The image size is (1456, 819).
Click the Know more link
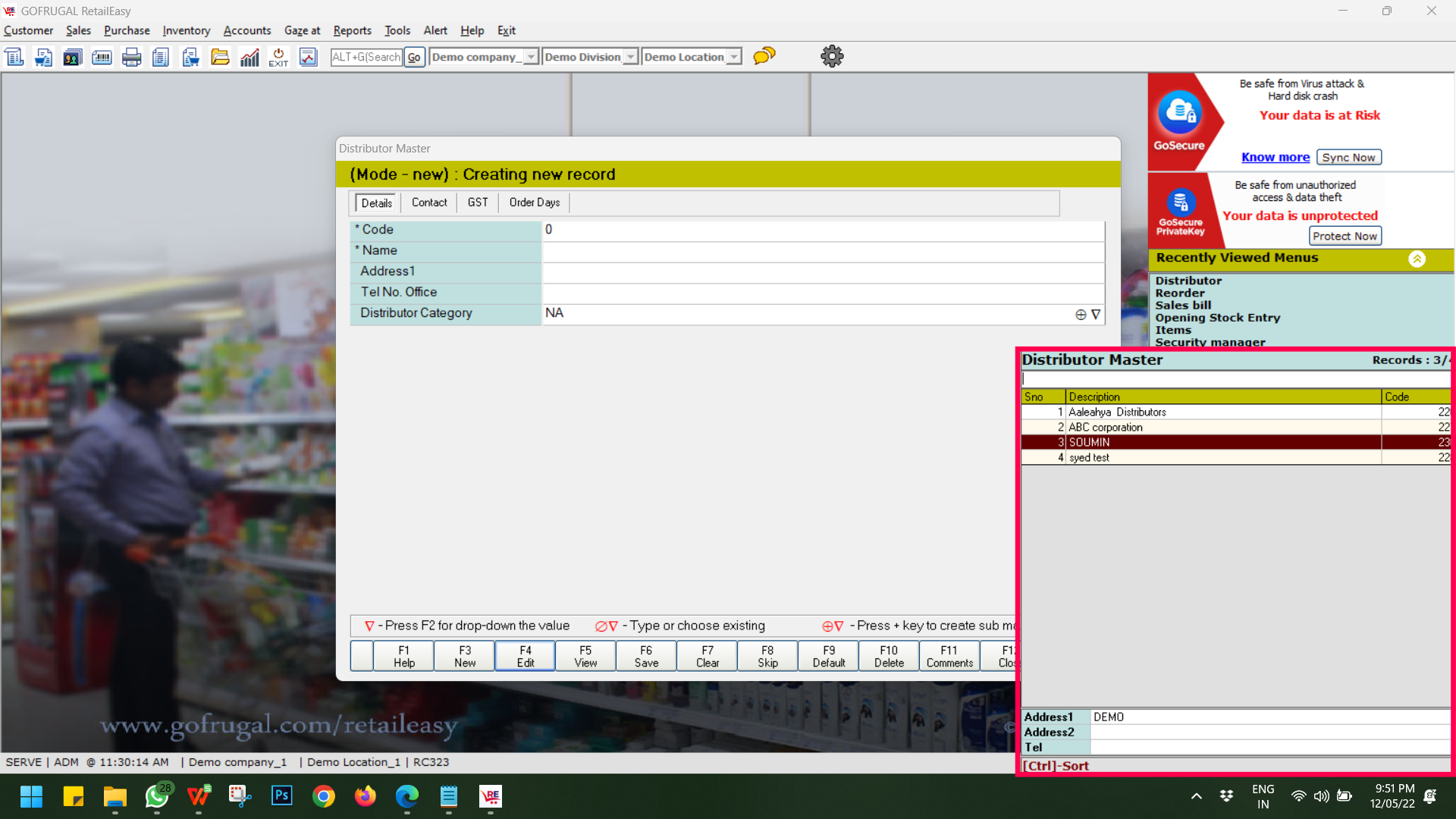click(1275, 157)
